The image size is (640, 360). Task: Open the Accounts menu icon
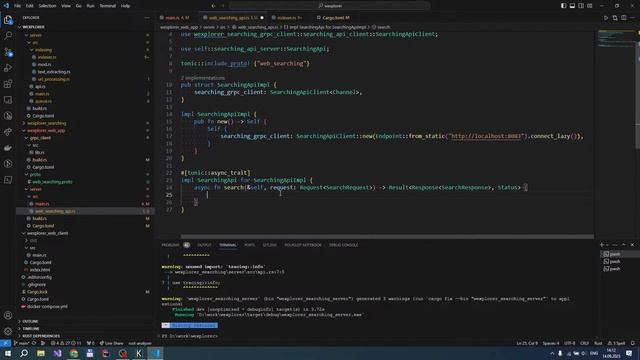coord(8,315)
